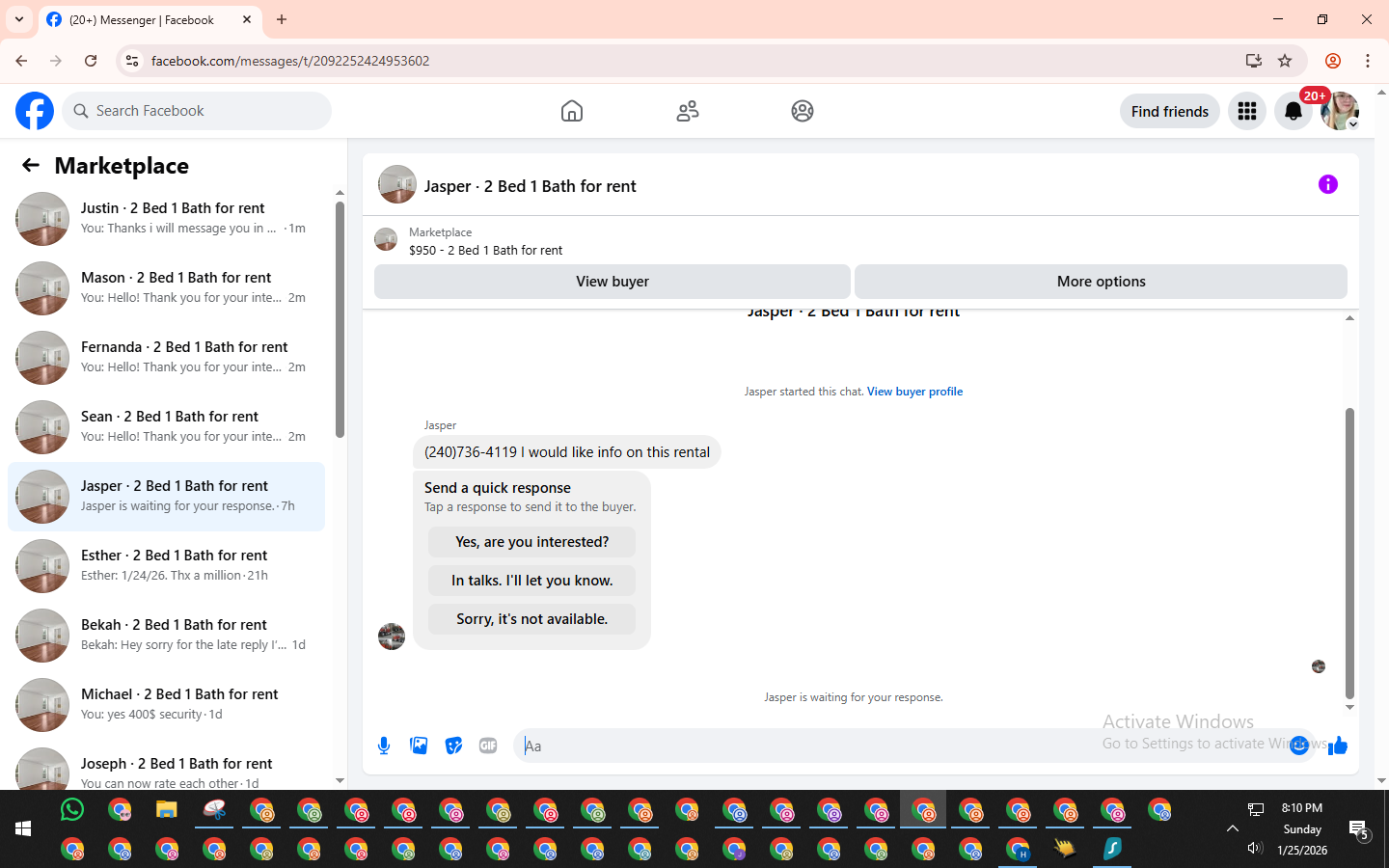Open WhatsApp from the taskbar
The height and width of the screenshot is (868, 1389).
point(72,810)
